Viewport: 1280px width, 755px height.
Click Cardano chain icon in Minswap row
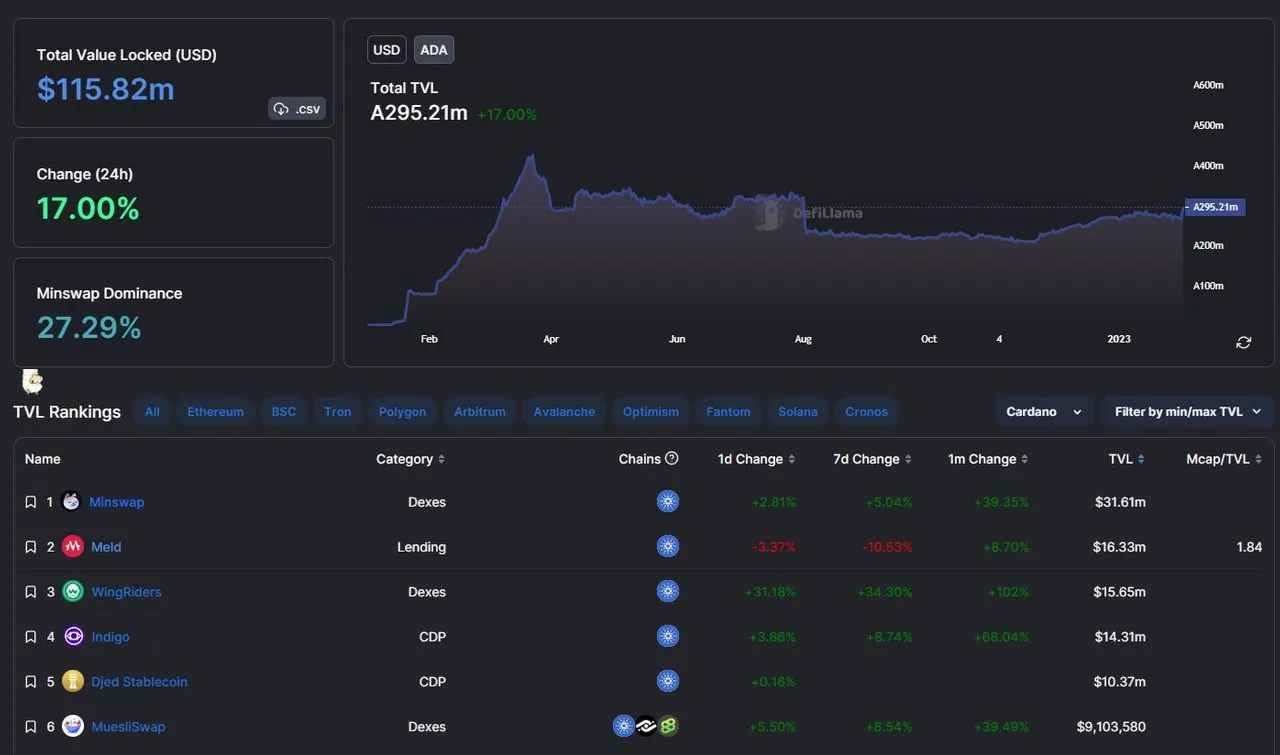tap(668, 502)
